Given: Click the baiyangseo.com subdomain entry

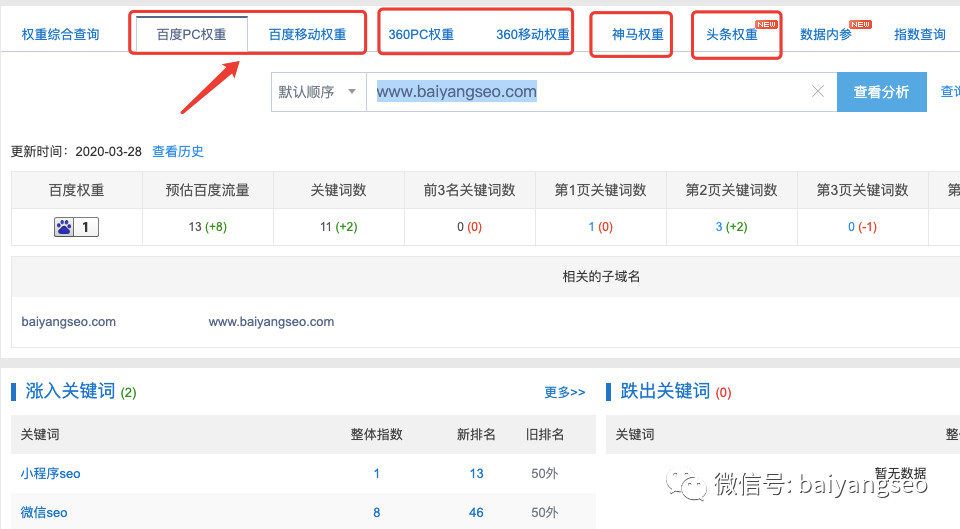Looking at the screenshot, I should coord(69,321).
